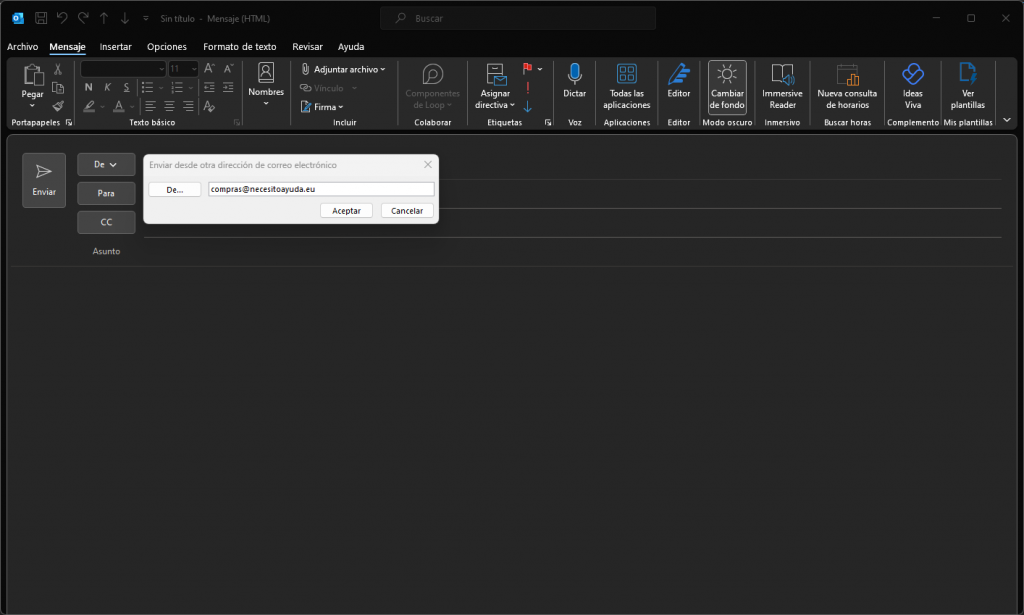The image size is (1024, 615).
Task: Center align the text
Action: coord(169,106)
